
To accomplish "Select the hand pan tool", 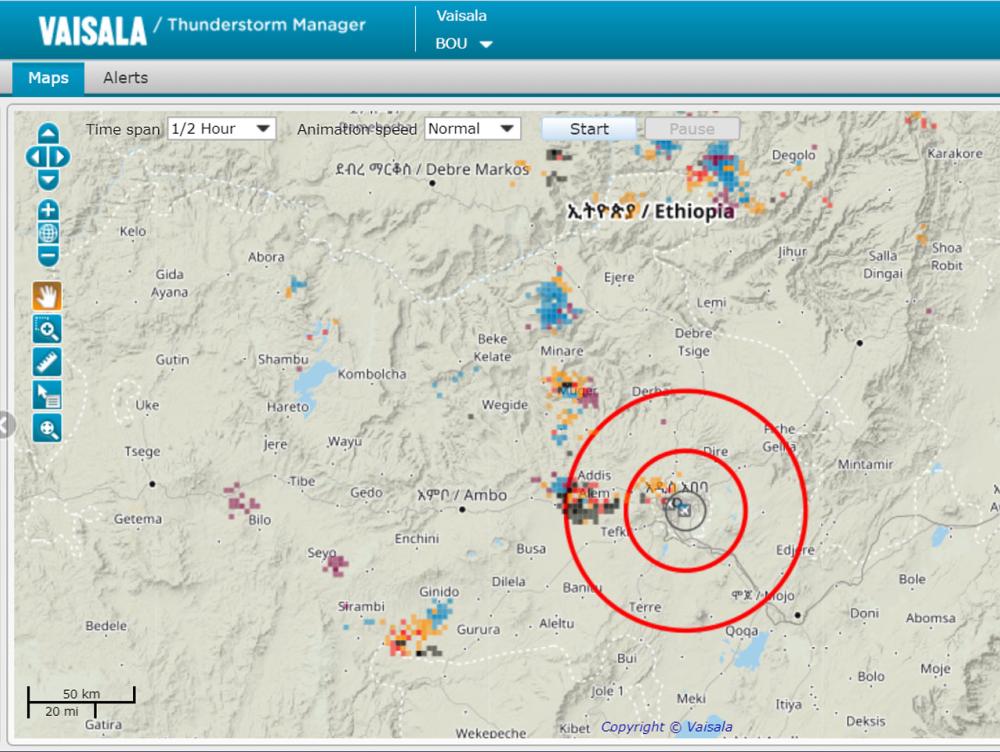I will tap(48, 295).
